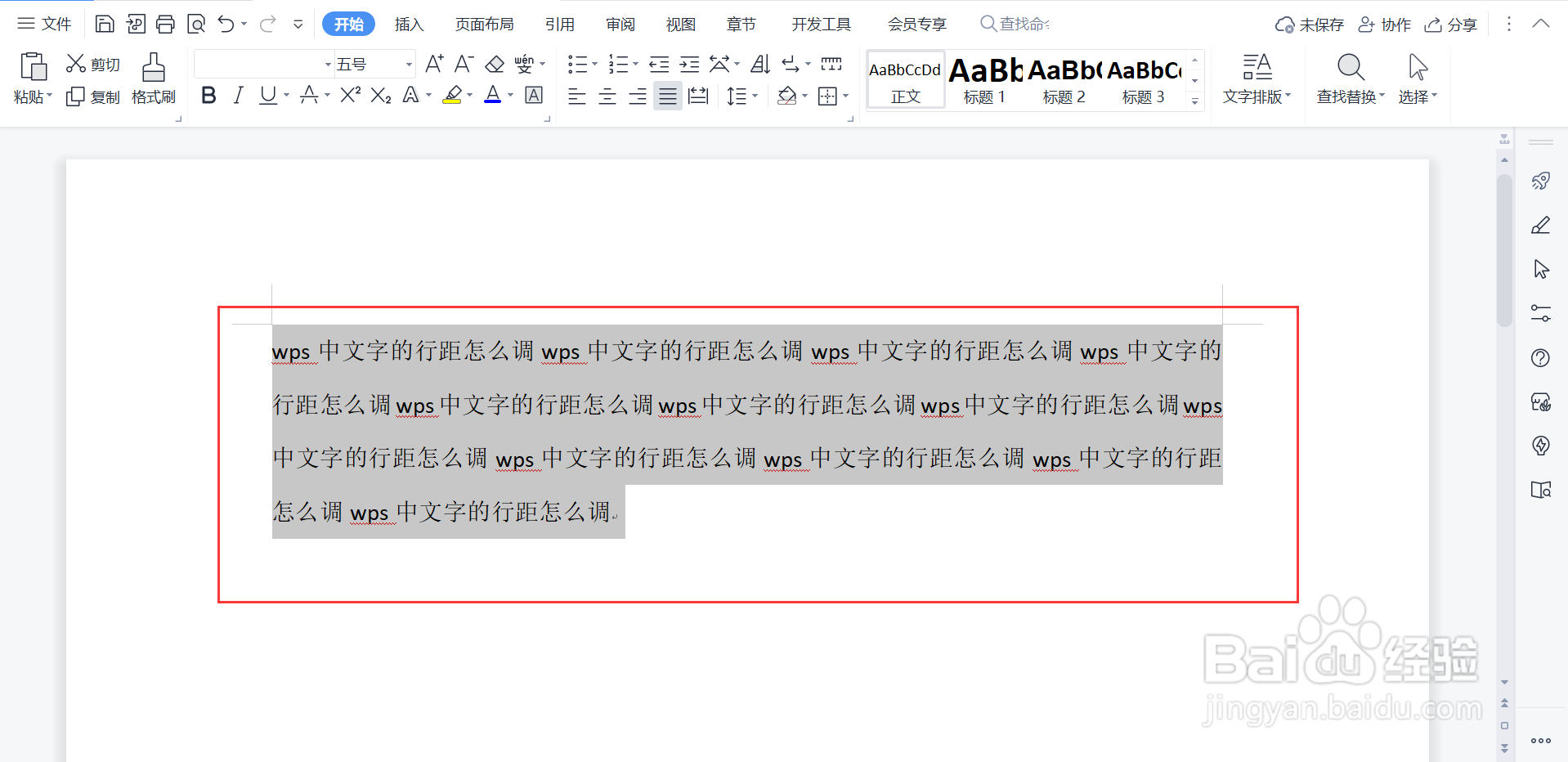The height and width of the screenshot is (762, 1568).
Task: Apply yellow text highlight color
Action: (x=452, y=96)
